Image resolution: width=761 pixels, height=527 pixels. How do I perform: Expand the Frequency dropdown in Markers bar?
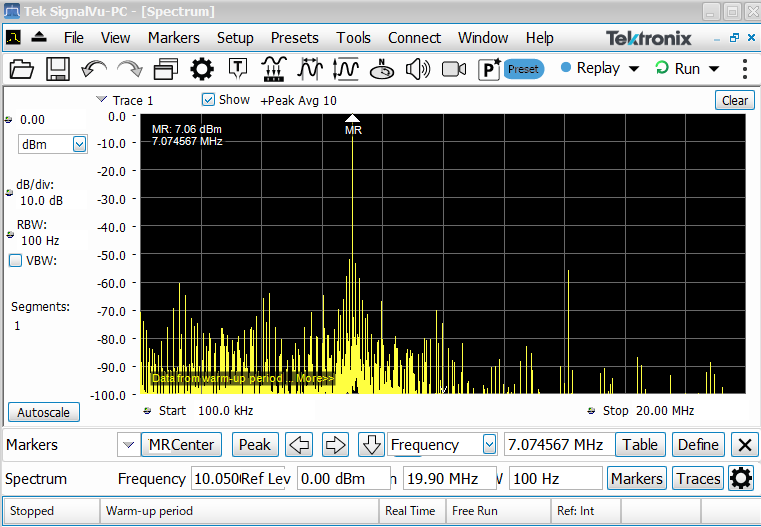pyautogui.click(x=489, y=445)
